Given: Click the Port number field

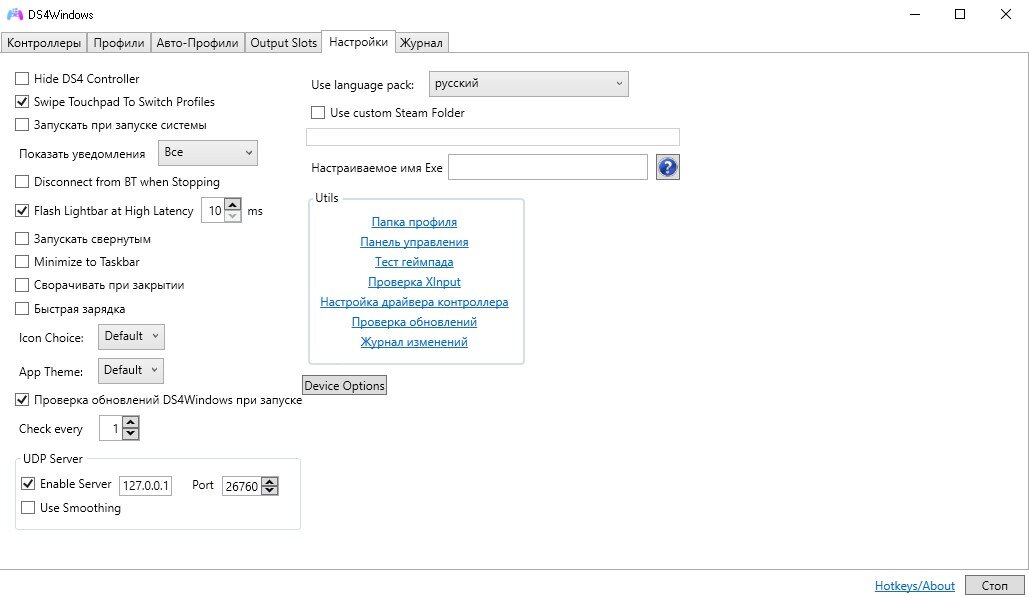Looking at the screenshot, I should [x=242, y=486].
